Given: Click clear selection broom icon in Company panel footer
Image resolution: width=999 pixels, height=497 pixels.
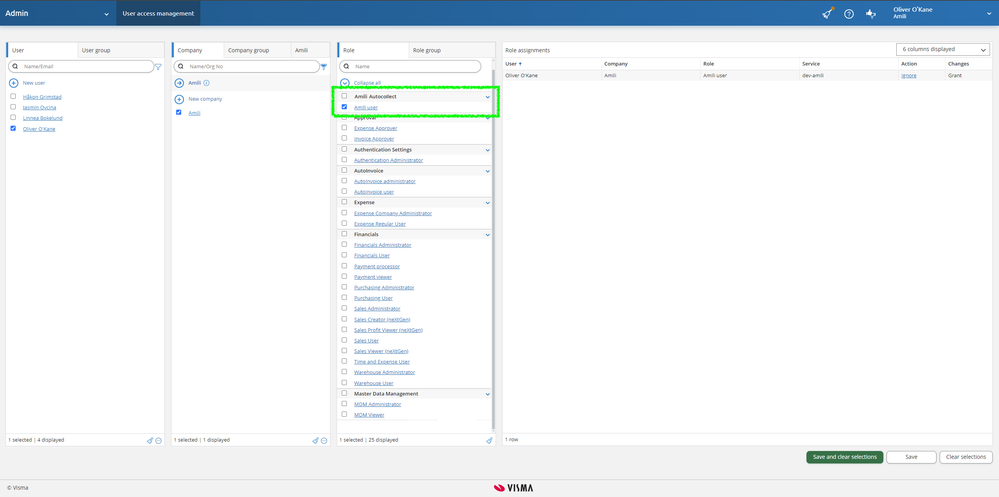Looking at the screenshot, I should [x=315, y=440].
